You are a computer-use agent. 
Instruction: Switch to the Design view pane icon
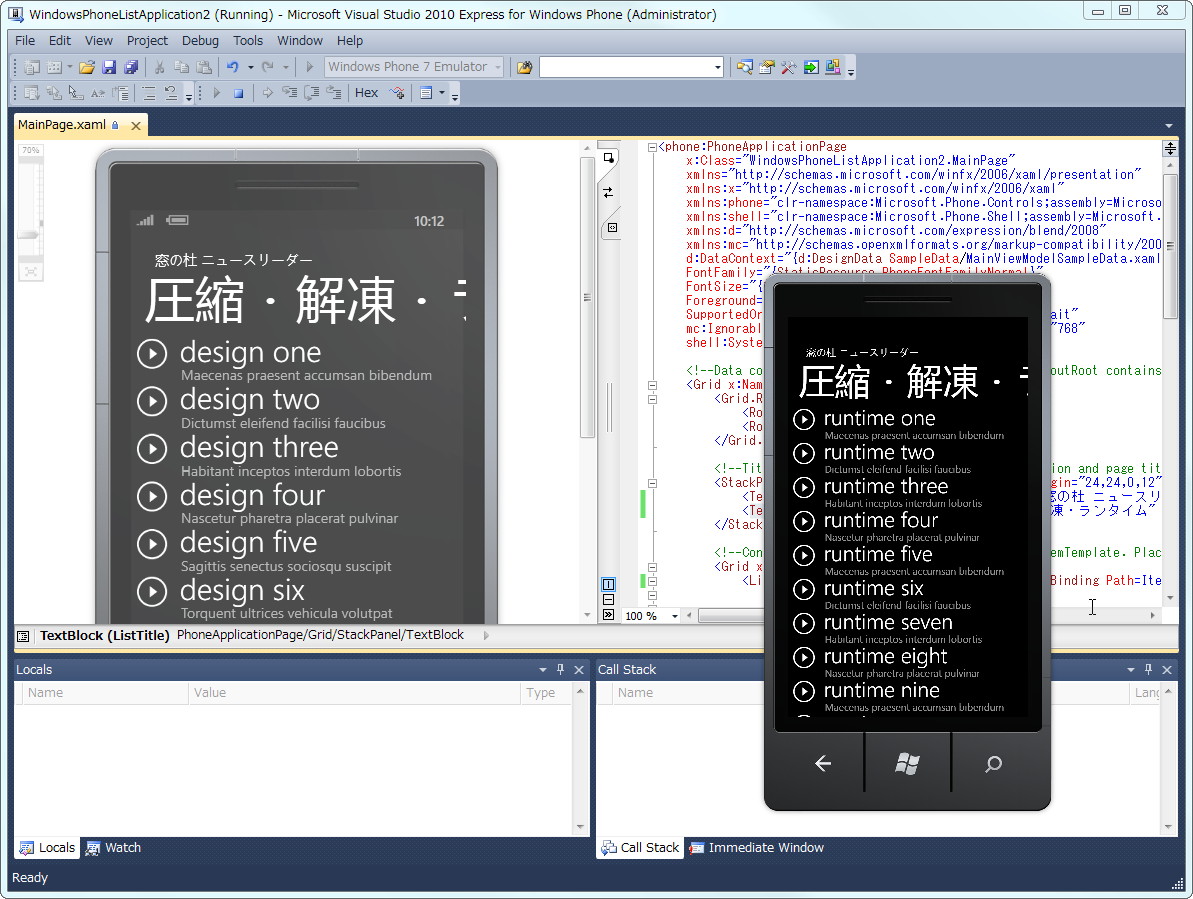pos(608,158)
